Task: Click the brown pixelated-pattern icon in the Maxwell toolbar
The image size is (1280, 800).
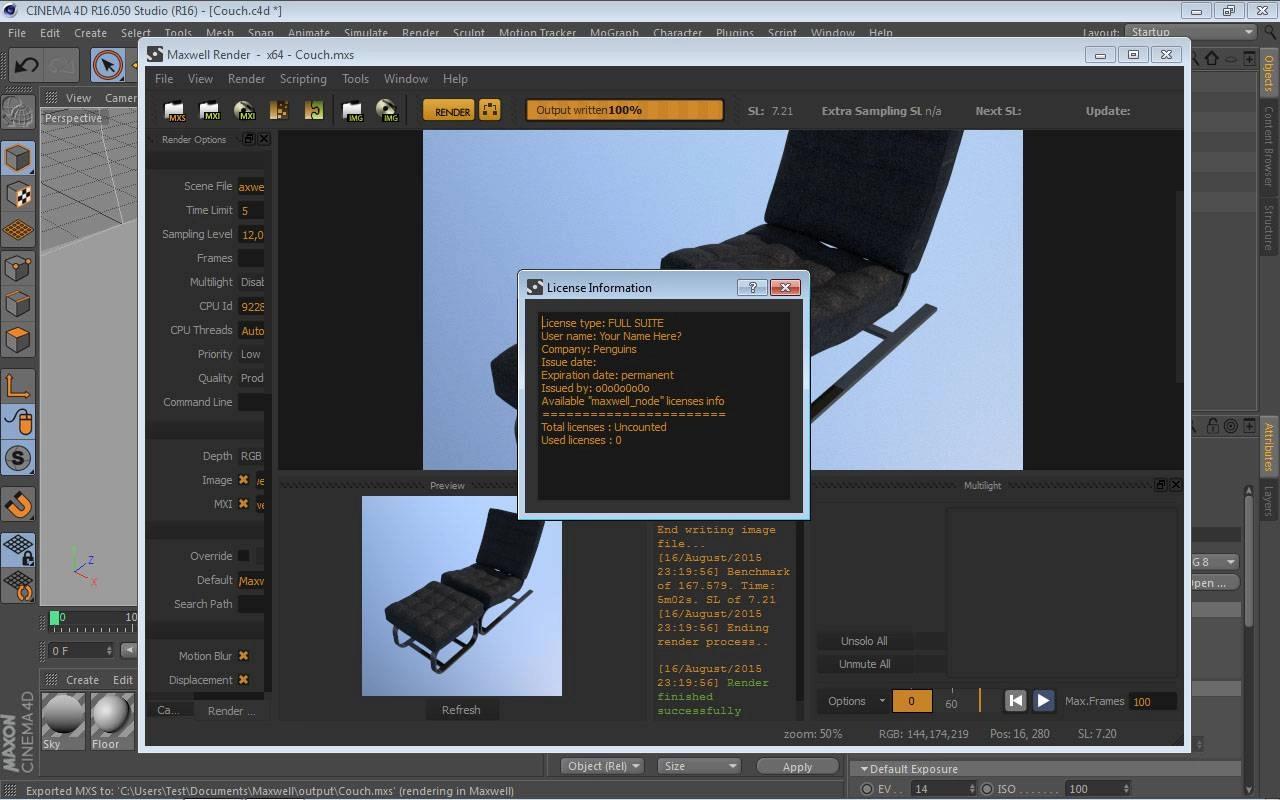Action: coord(279,111)
